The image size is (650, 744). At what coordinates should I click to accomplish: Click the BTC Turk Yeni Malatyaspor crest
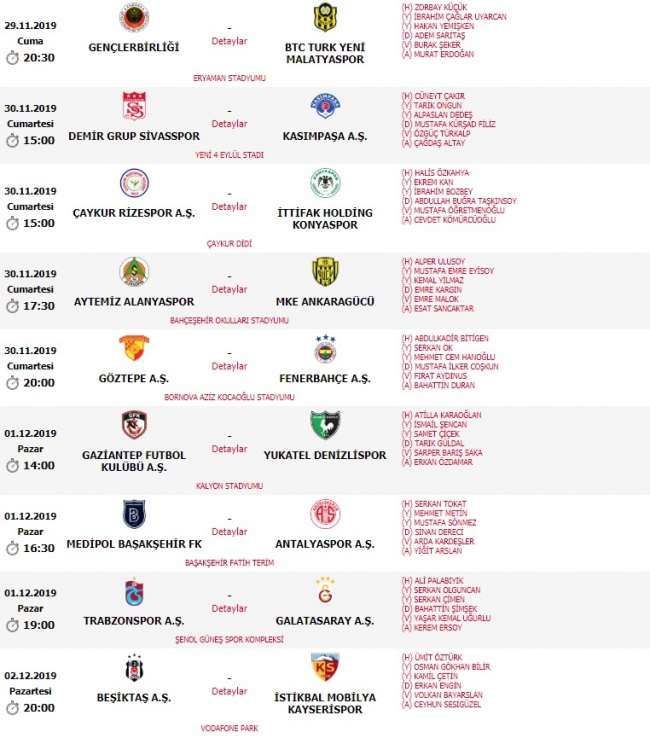[x=325, y=18]
